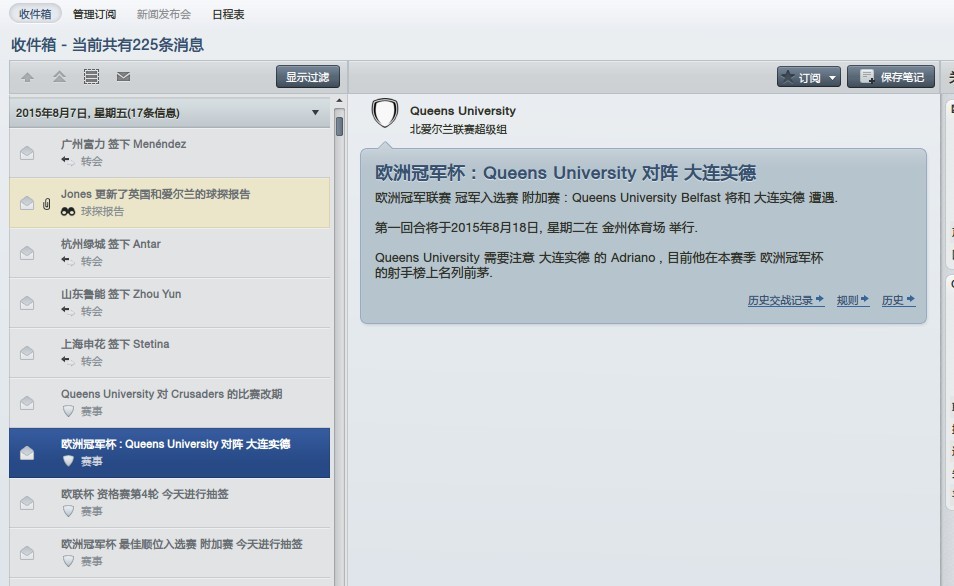The height and width of the screenshot is (586, 954).
Task: Click 北爱尔兰联赛超级组 league text
Action: [458, 129]
